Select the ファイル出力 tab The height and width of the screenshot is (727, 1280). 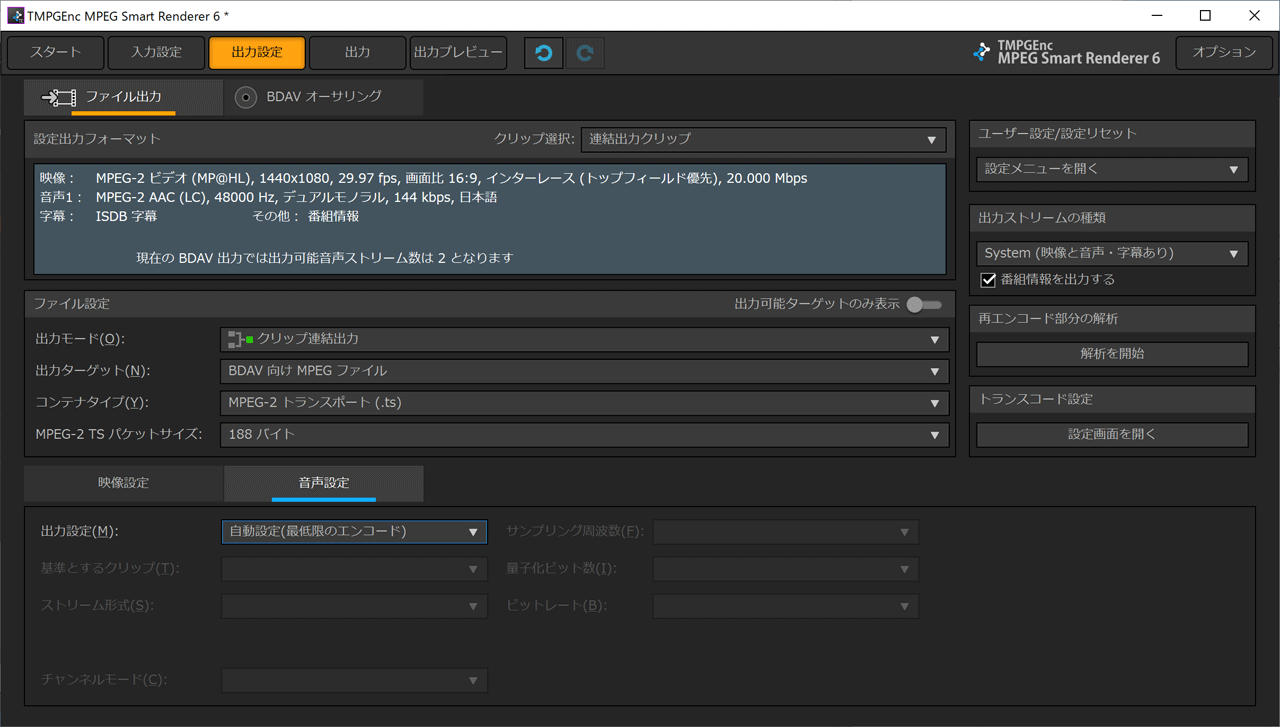point(124,97)
